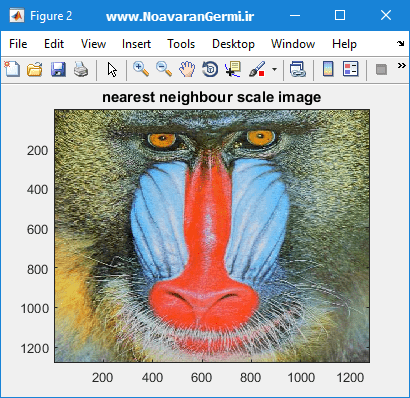410x398 pixels.
Task: Click the MATLAB logo in title bar
Action: tap(17, 16)
